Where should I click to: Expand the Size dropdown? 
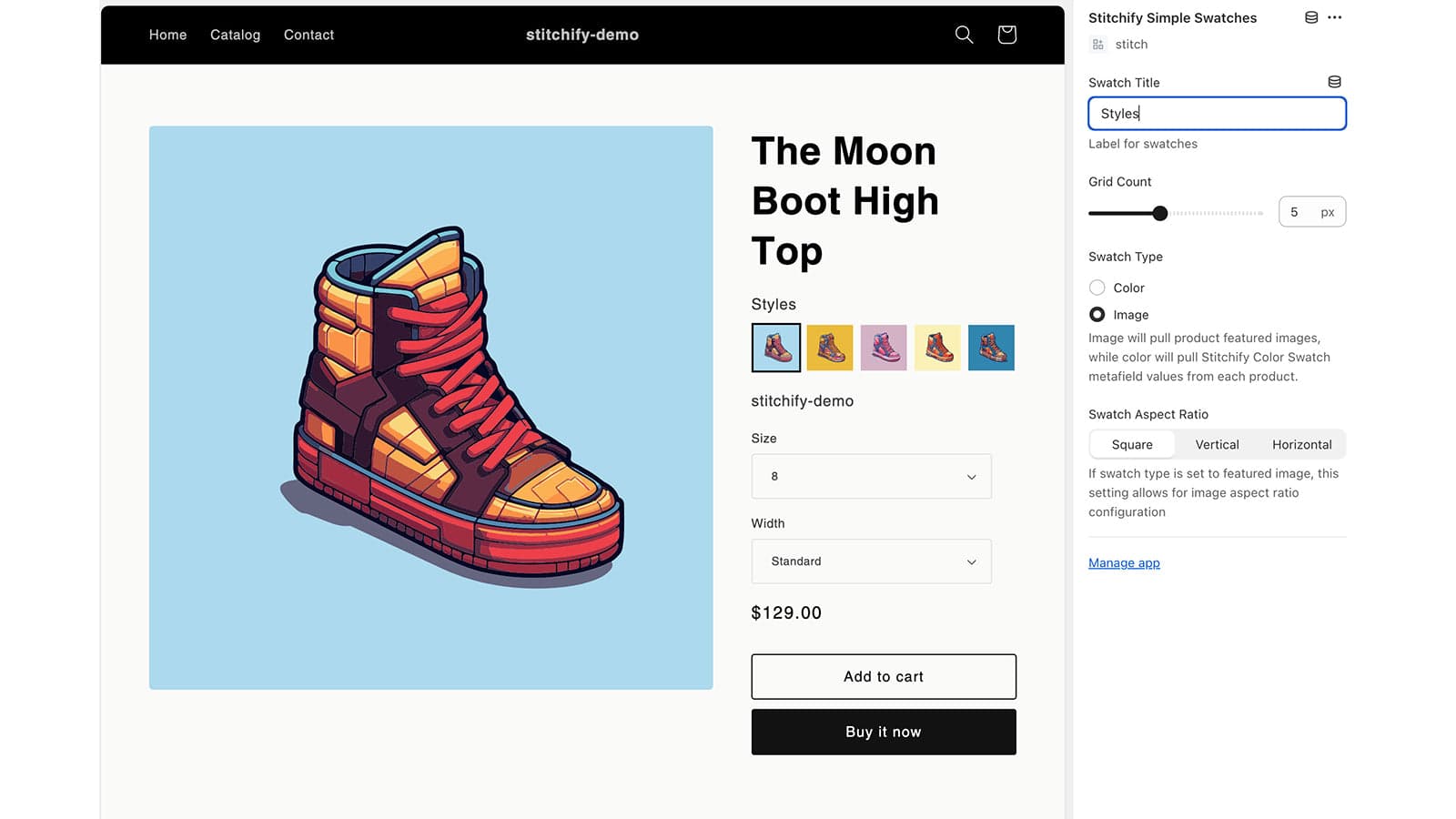[871, 477]
